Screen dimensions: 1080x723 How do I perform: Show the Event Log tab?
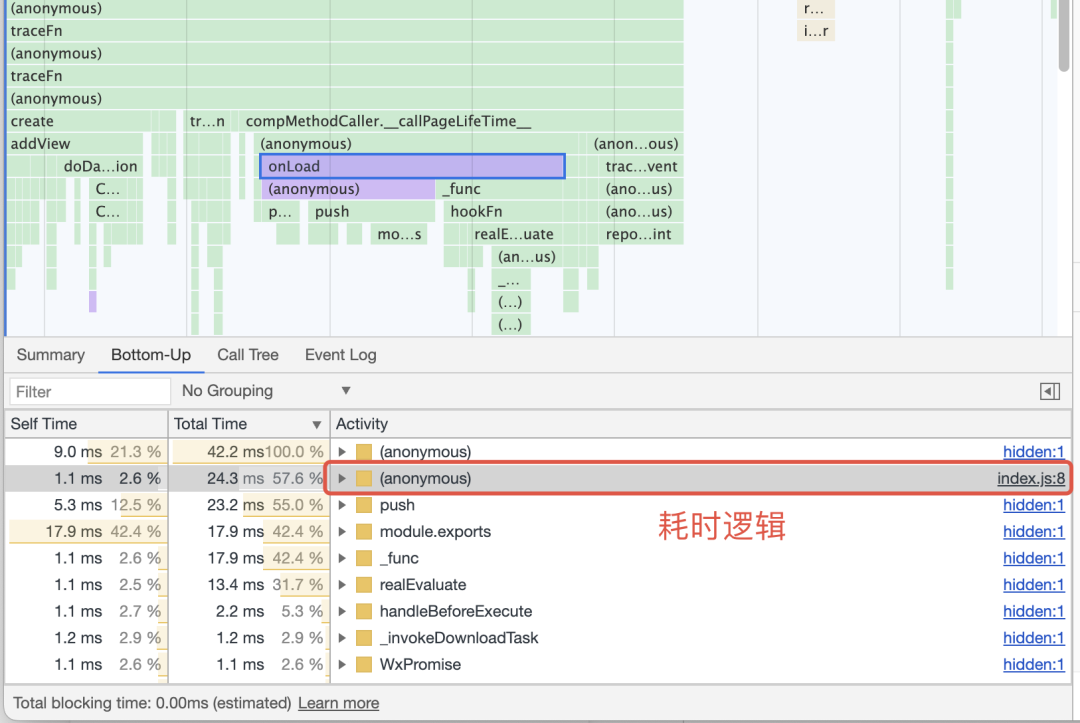(x=341, y=355)
